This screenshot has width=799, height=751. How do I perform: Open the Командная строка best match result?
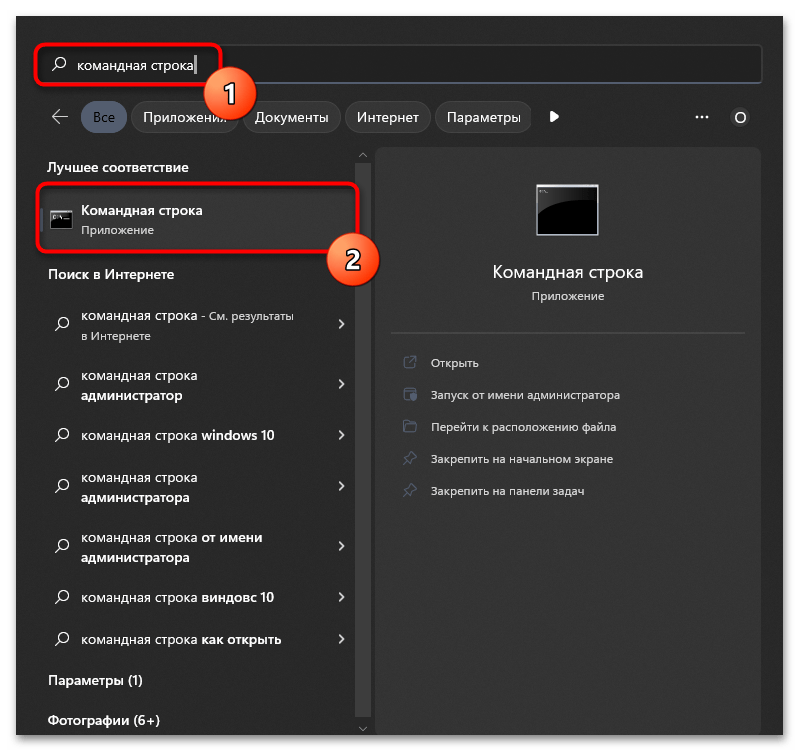tap(198, 220)
